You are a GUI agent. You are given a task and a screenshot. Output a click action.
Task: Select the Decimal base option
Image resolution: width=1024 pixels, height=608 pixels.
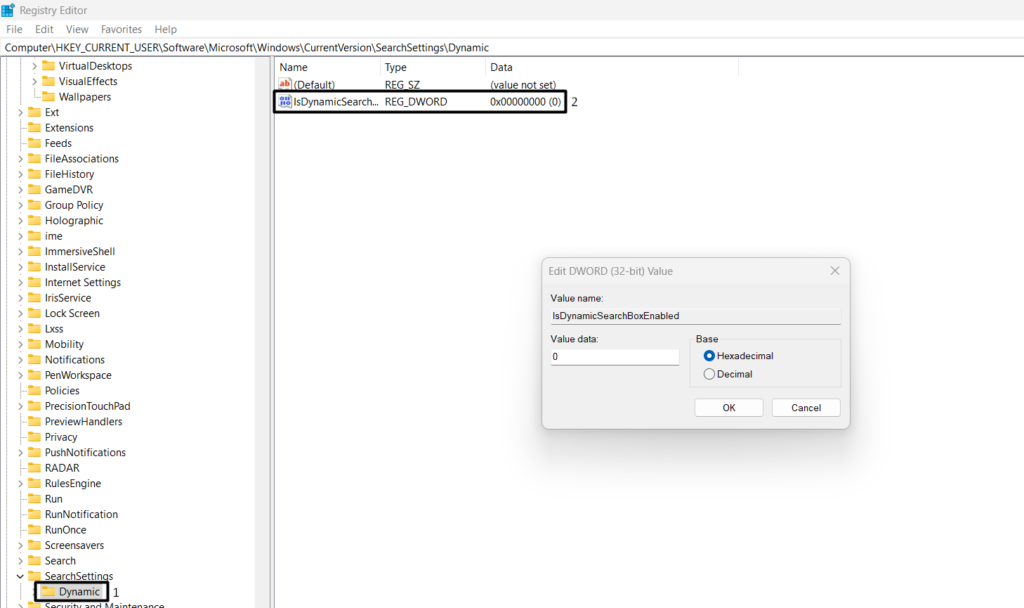[x=709, y=374]
